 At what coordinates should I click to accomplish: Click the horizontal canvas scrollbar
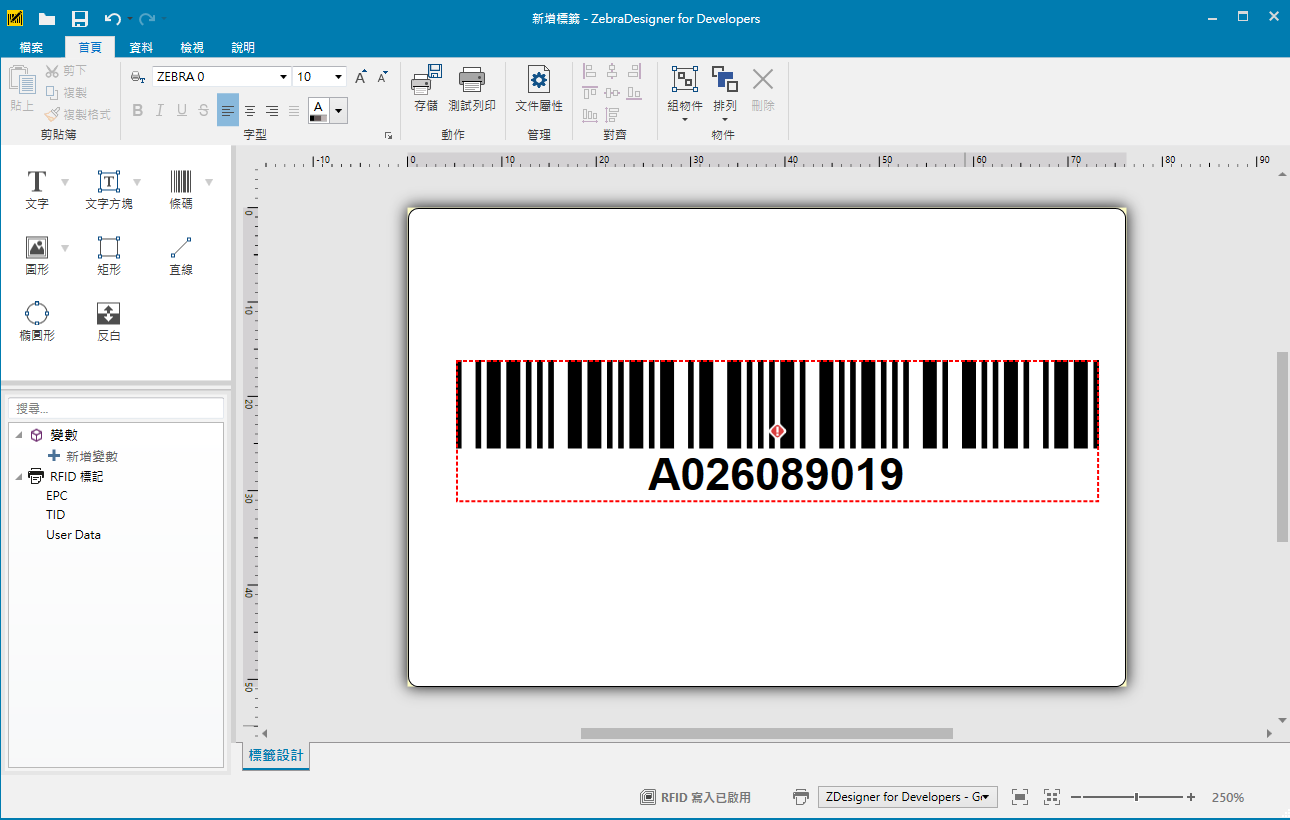[x=767, y=733]
